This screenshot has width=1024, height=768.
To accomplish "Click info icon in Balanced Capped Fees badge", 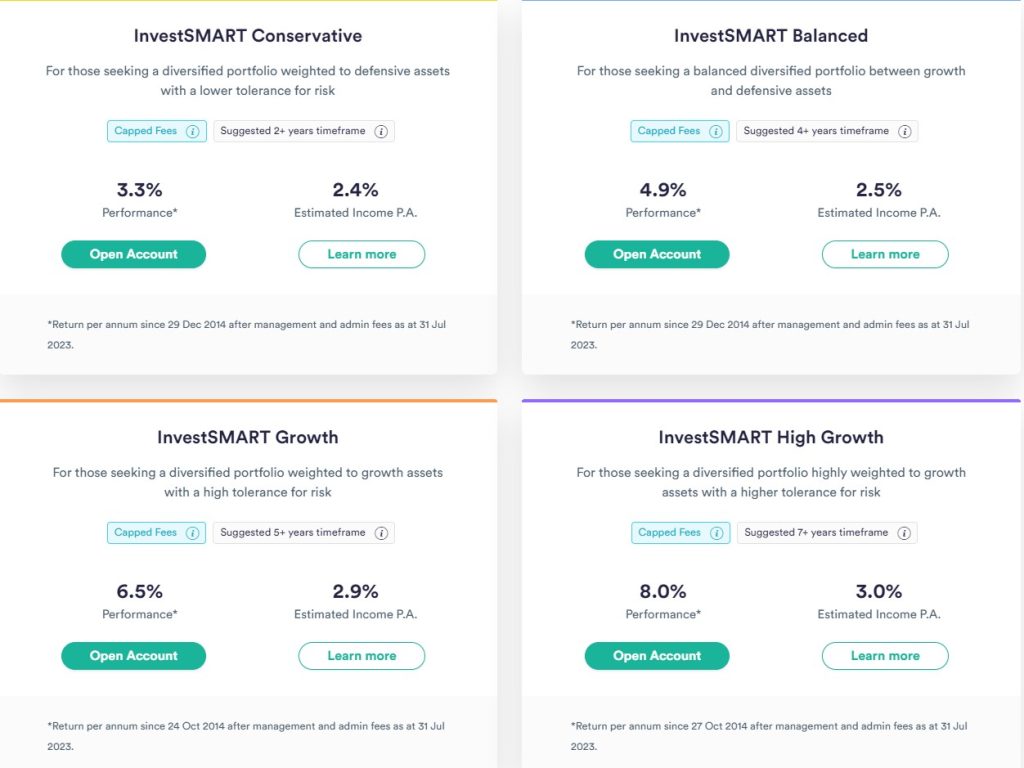I will pyautogui.click(x=716, y=131).
